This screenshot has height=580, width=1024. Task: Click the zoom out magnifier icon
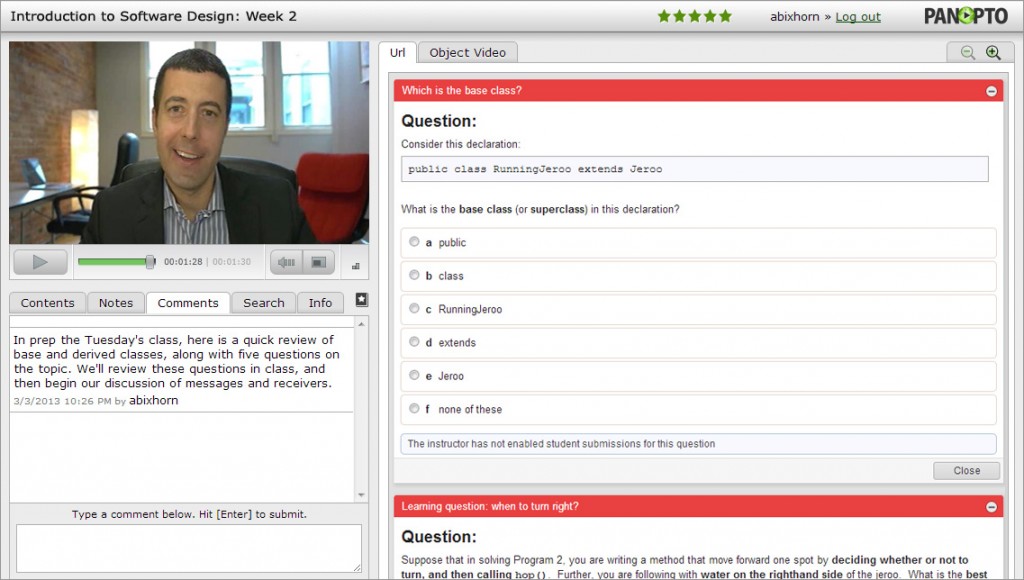pyautogui.click(x=967, y=53)
